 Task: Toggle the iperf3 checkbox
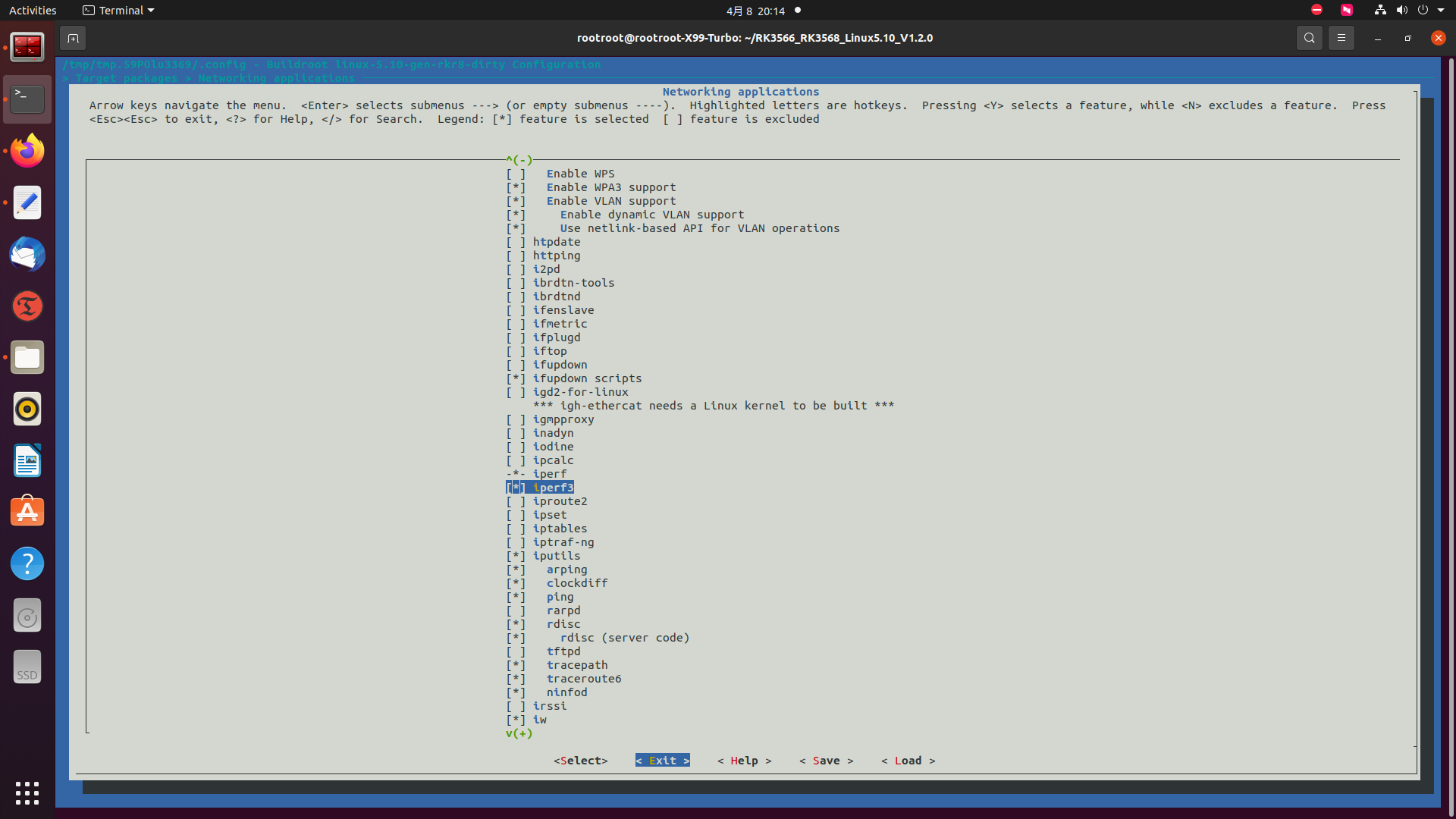516,488
